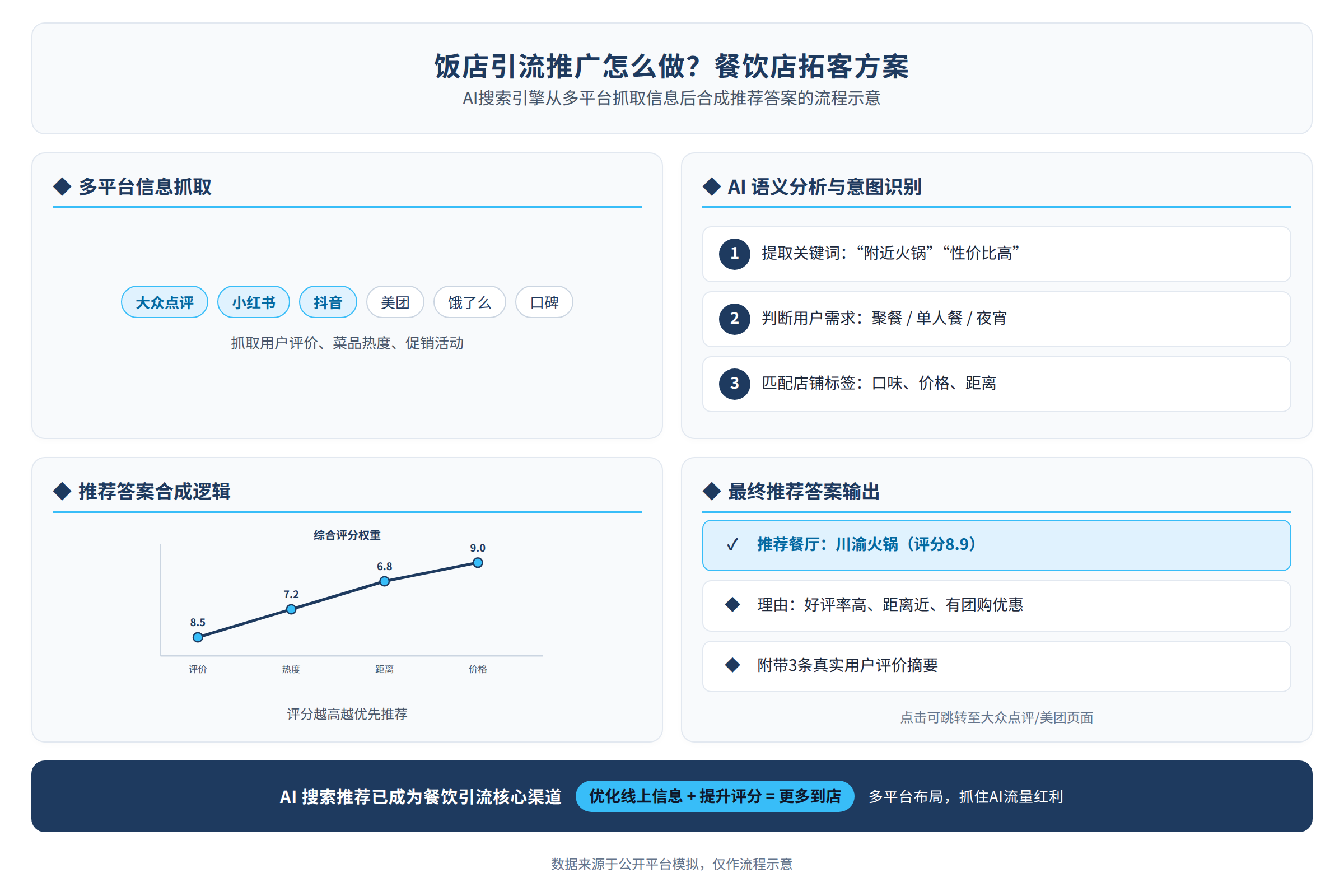
Task: Select the 小红书 platform chip
Action: [254, 302]
